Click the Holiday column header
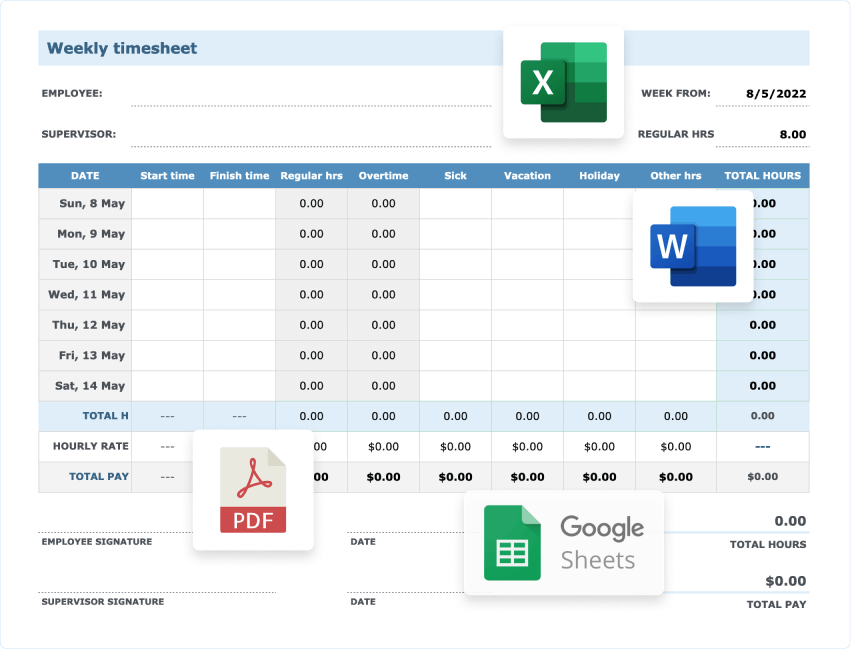Image resolution: width=851 pixels, height=650 pixels. click(x=599, y=175)
